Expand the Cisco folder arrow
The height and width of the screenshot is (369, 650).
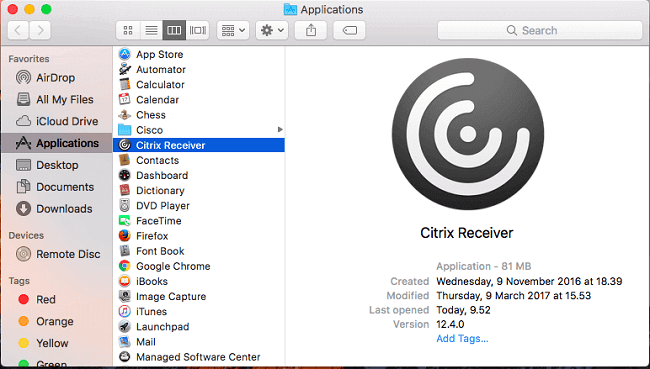[x=280, y=130]
